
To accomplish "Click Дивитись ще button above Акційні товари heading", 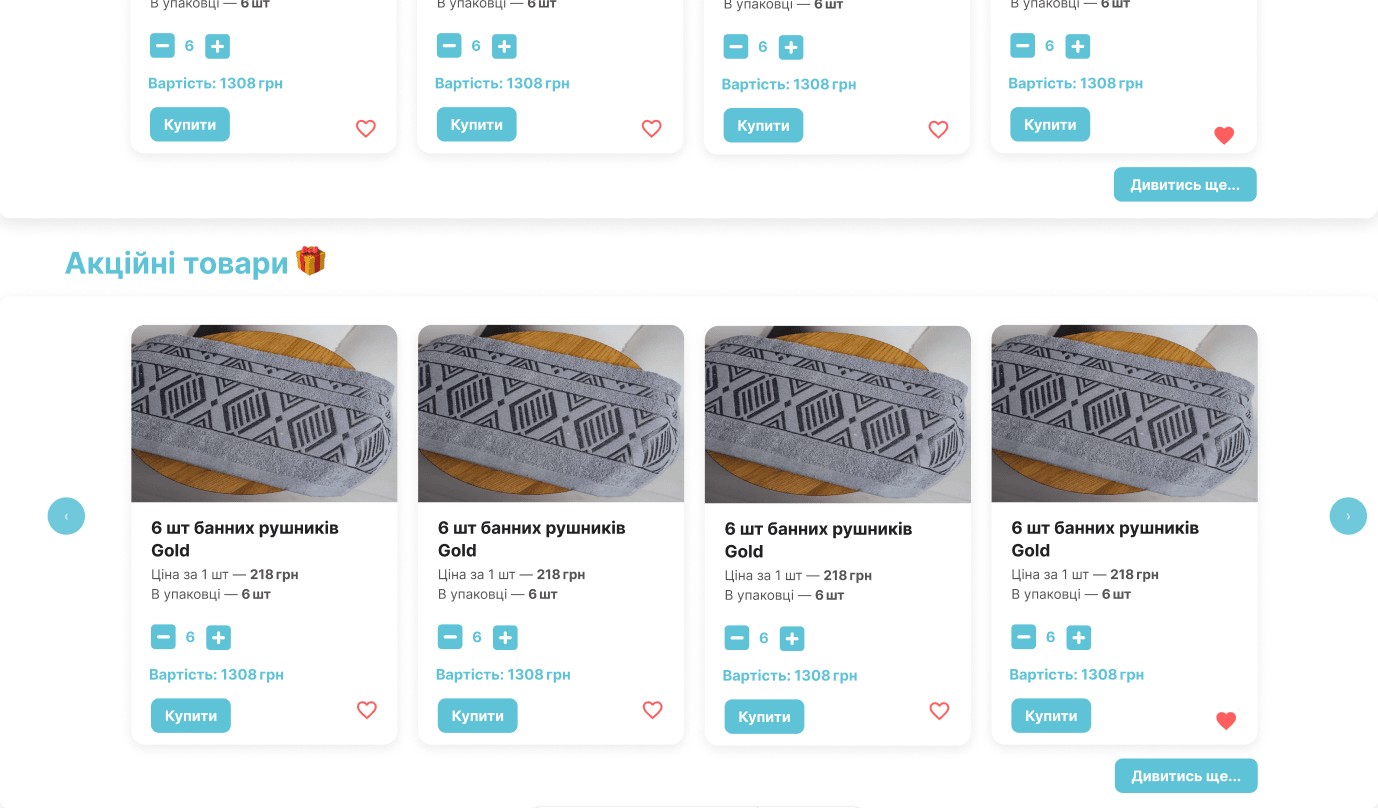I will 1185,185.
